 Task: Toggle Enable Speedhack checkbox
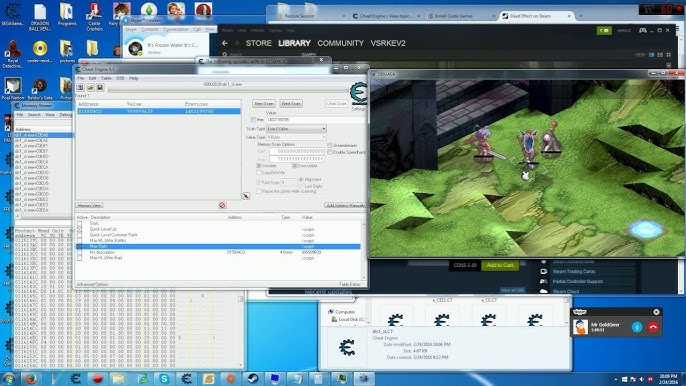click(x=330, y=152)
